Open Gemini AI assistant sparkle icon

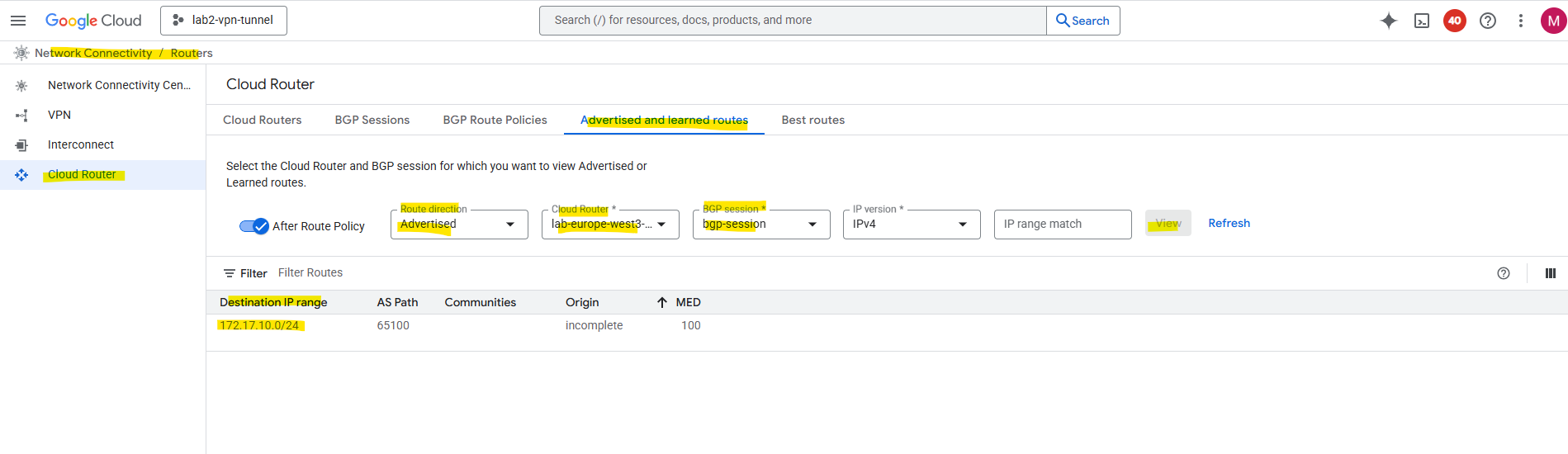(x=1388, y=21)
